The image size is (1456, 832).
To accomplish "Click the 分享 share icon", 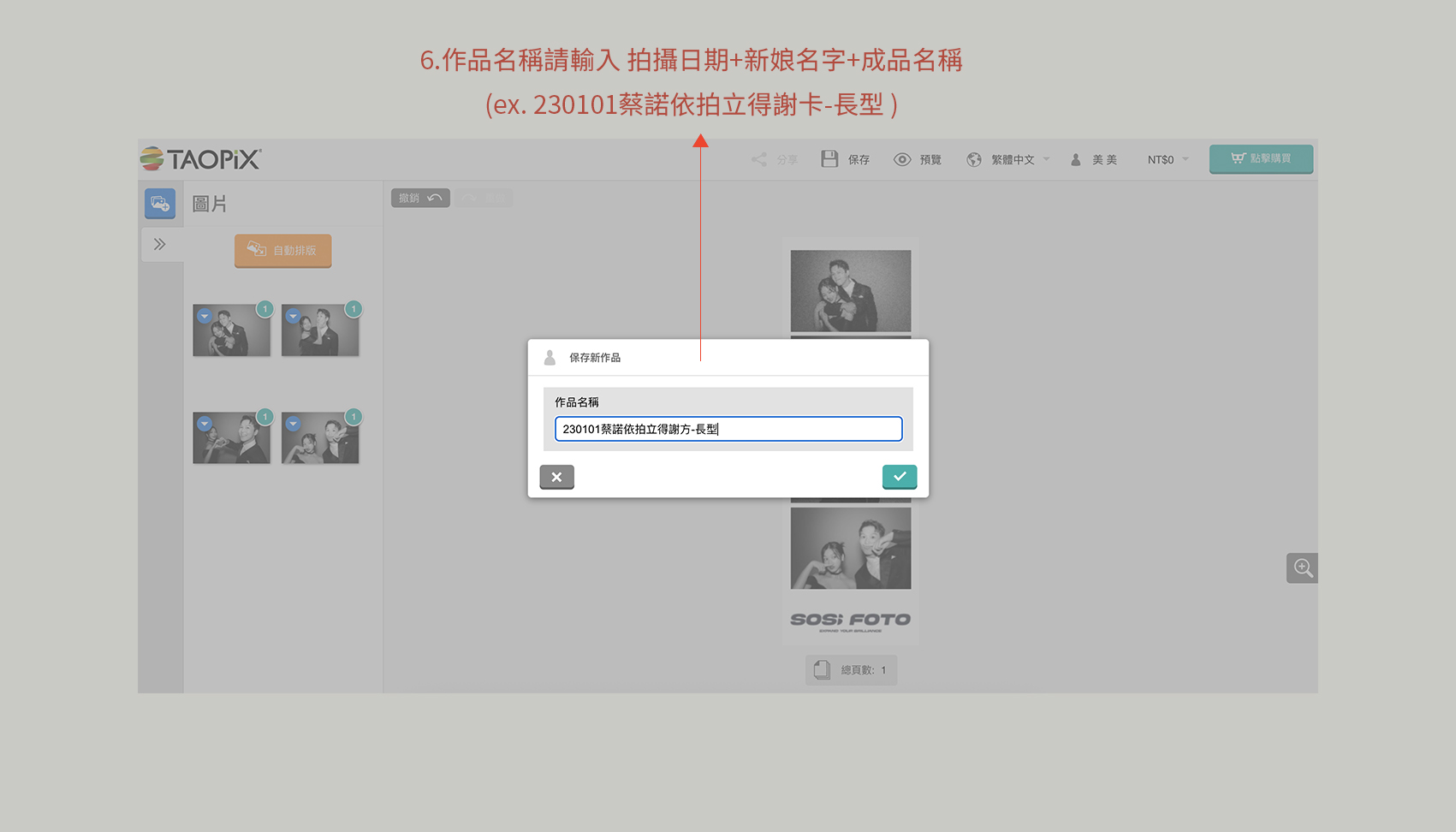I will pyautogui.click(x=759, y=159).
